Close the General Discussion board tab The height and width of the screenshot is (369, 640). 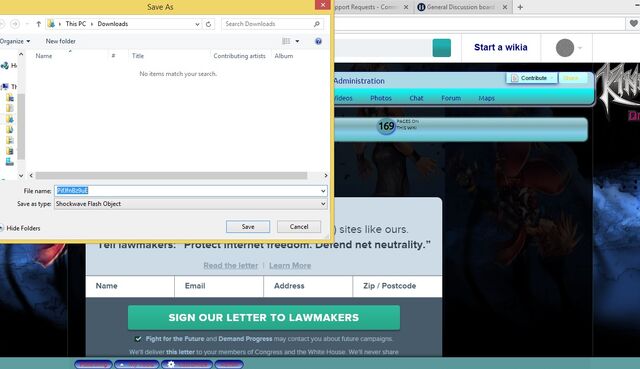pos(505,7)
